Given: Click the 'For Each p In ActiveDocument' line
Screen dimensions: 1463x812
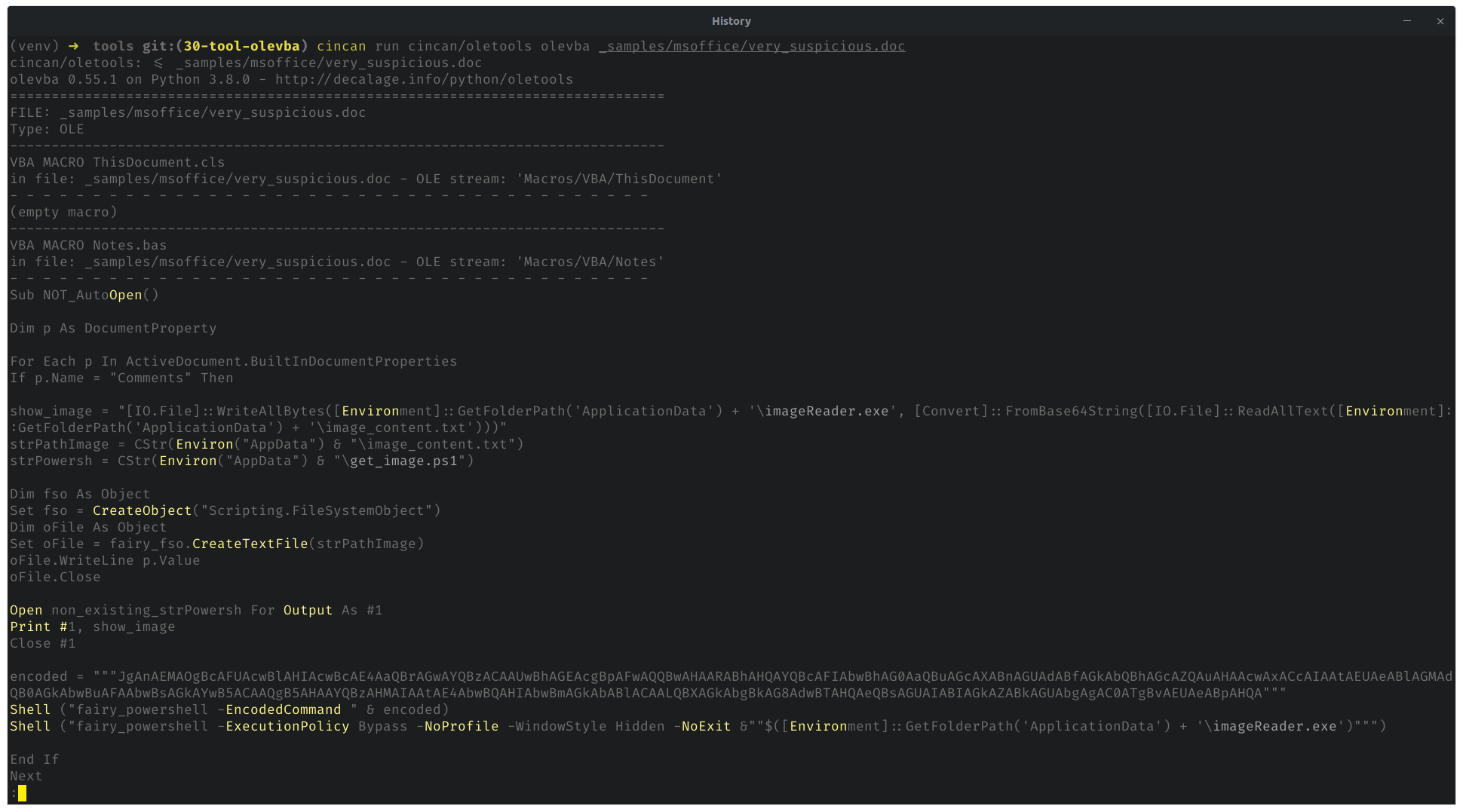Looking at the screenshot, I should coord(234,362).
